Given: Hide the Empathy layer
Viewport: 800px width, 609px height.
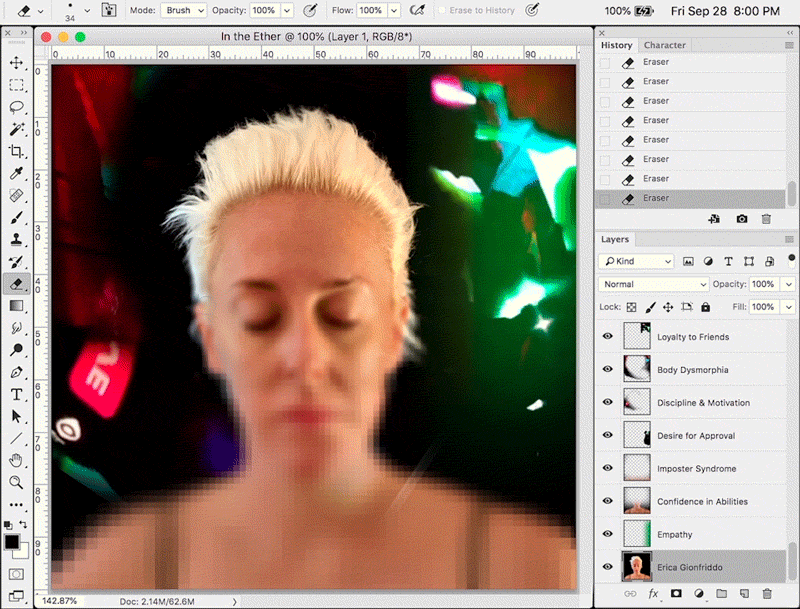Looking at the screenshot, I should pyautogui.click(x=608, y=534).
